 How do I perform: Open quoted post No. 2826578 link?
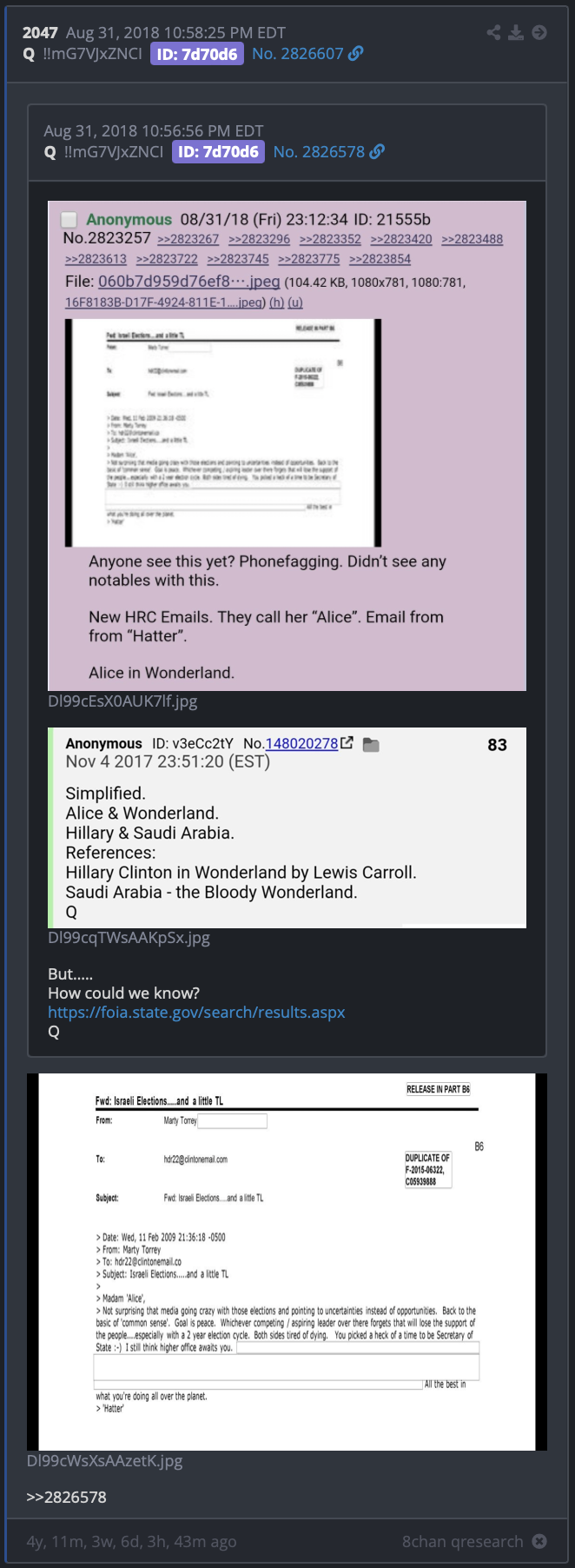(319, 152)
